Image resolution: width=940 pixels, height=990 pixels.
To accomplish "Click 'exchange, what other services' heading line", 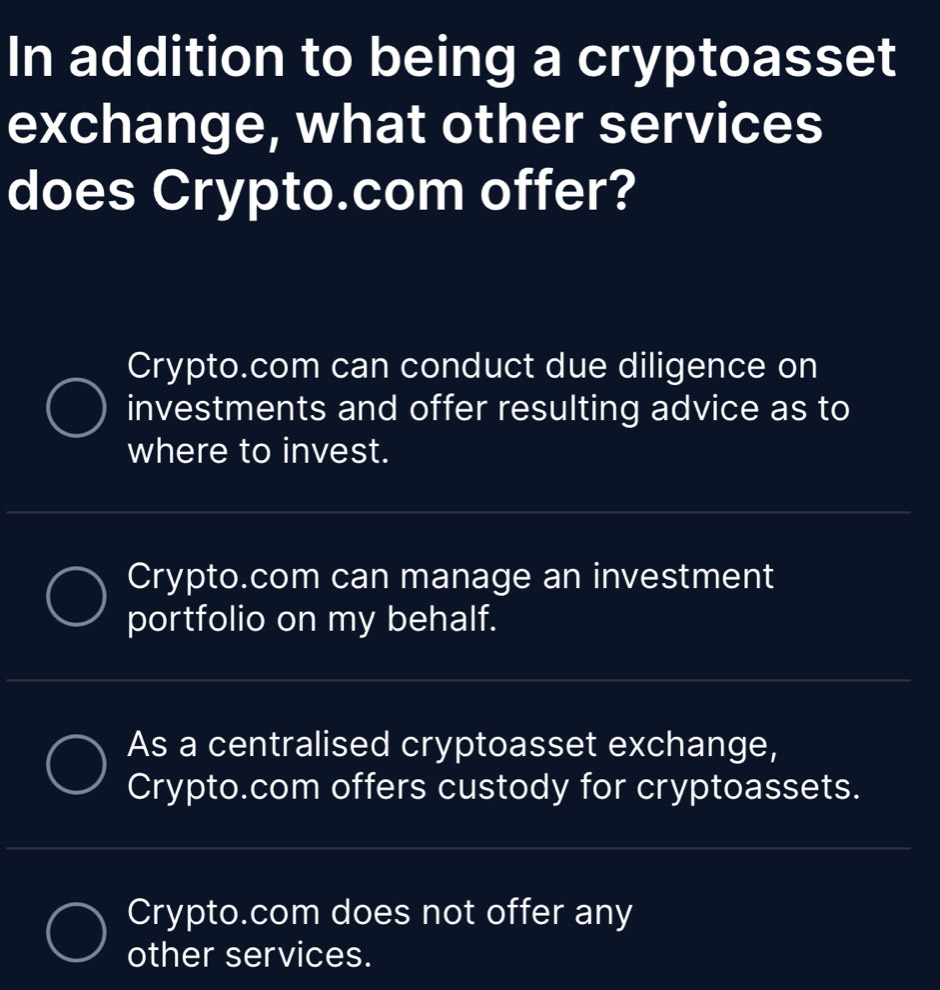I will point(415,125).
